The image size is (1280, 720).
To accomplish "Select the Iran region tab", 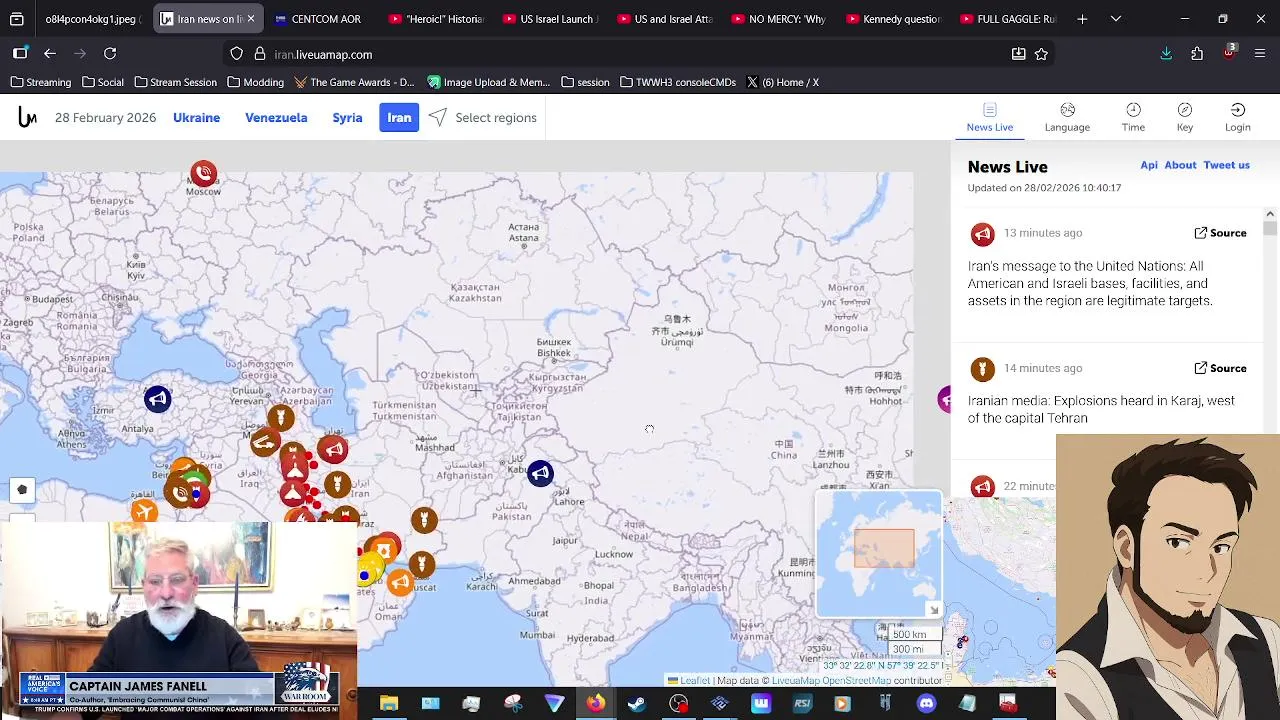I will tap(399, 118).
